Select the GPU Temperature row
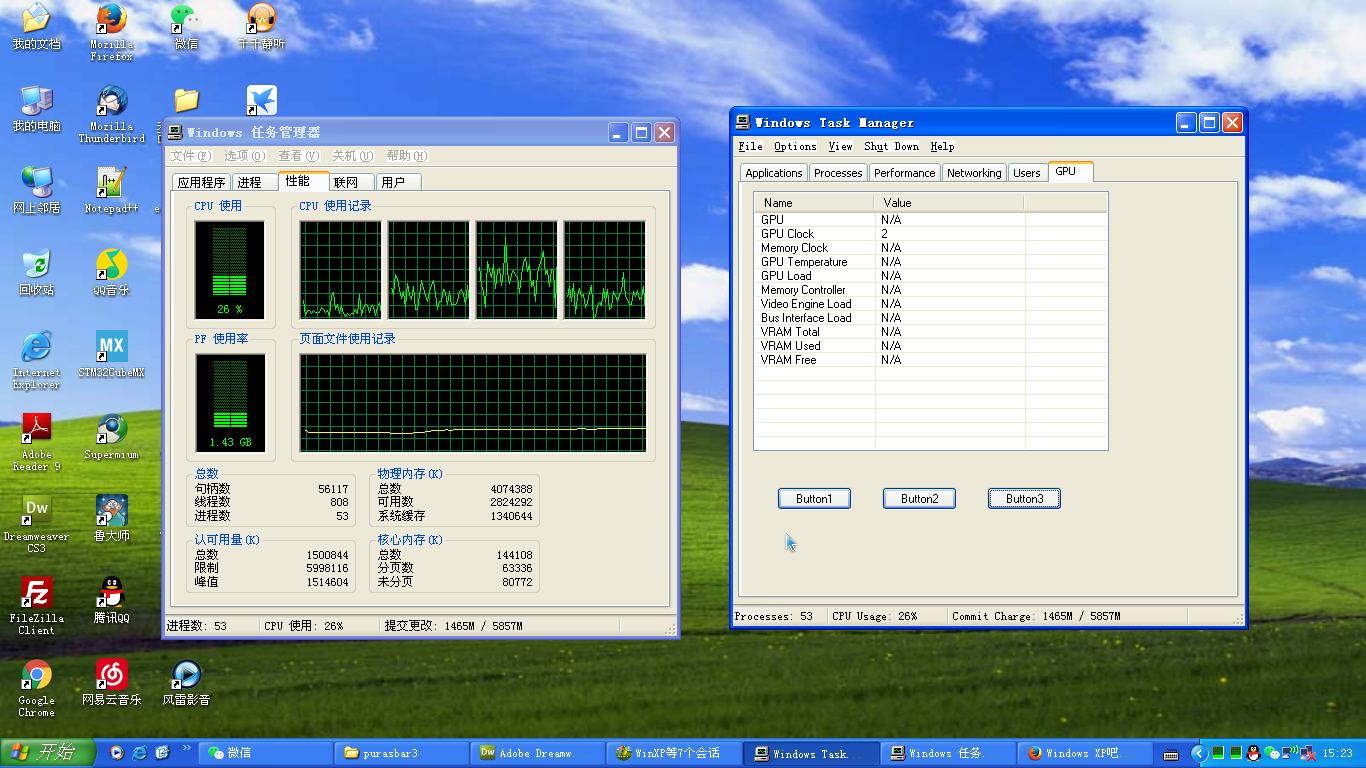The height and width of the screenshot is (768, 1366). 804,262
